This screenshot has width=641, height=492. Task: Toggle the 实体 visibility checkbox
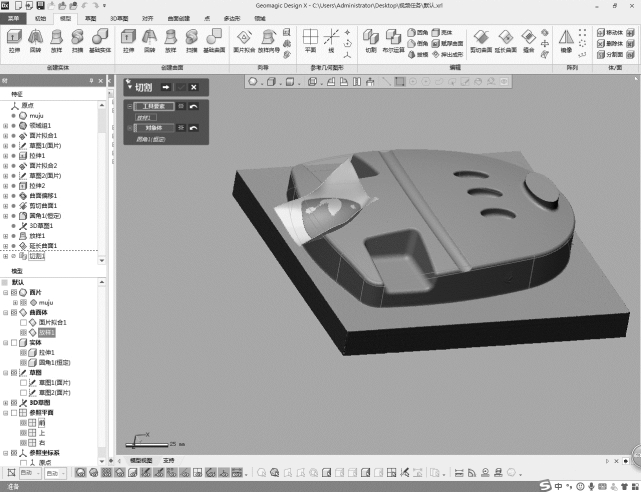(14, 343)
